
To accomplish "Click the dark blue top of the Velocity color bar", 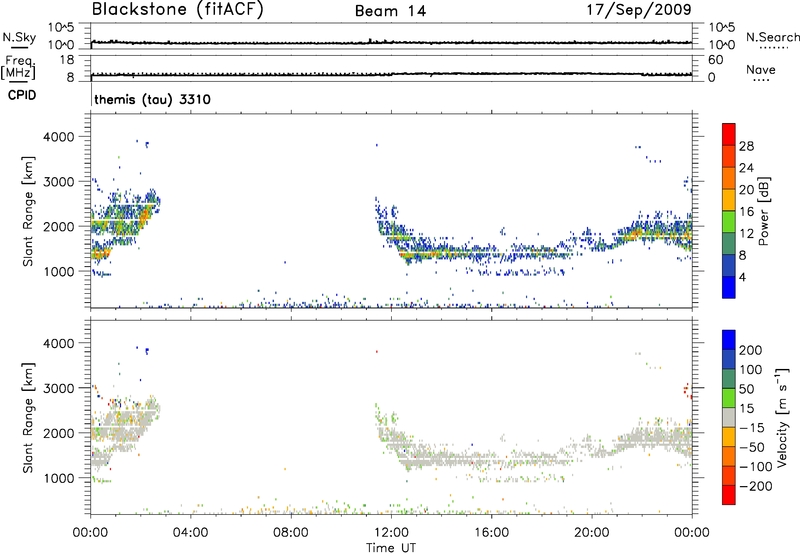I will 729,340.
